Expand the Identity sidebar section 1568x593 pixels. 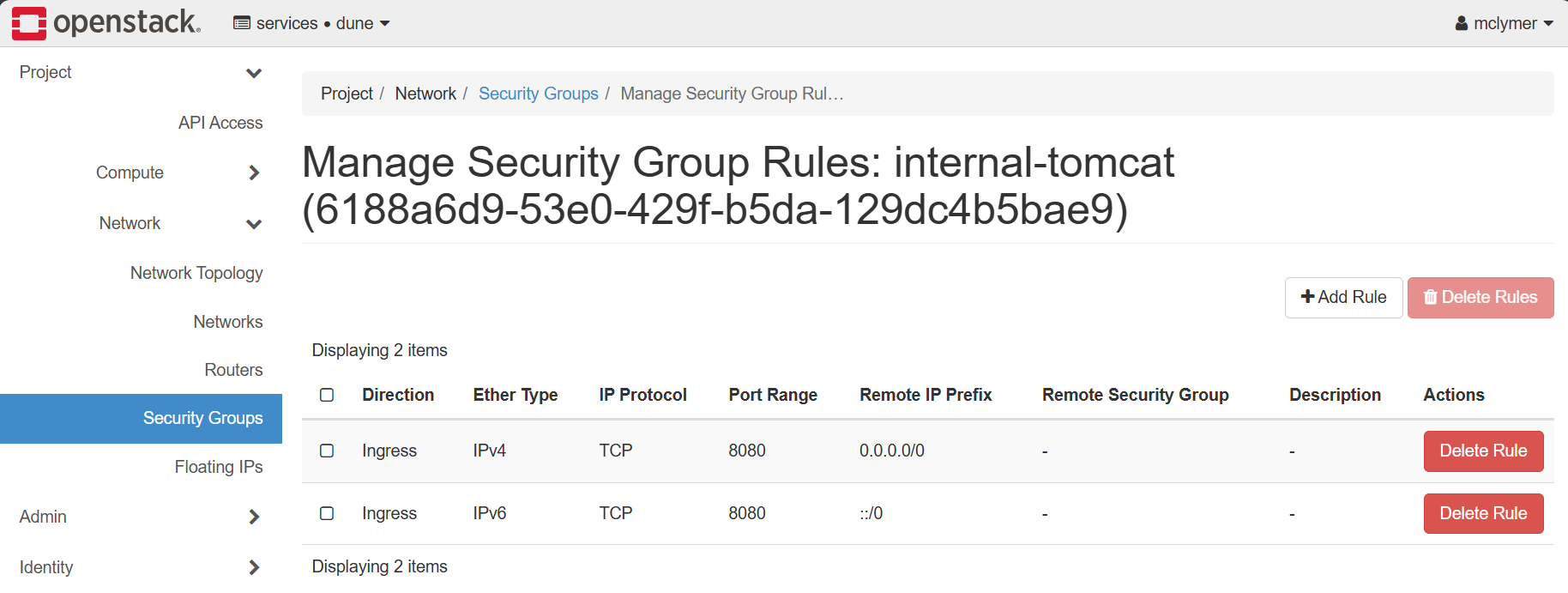141,567
